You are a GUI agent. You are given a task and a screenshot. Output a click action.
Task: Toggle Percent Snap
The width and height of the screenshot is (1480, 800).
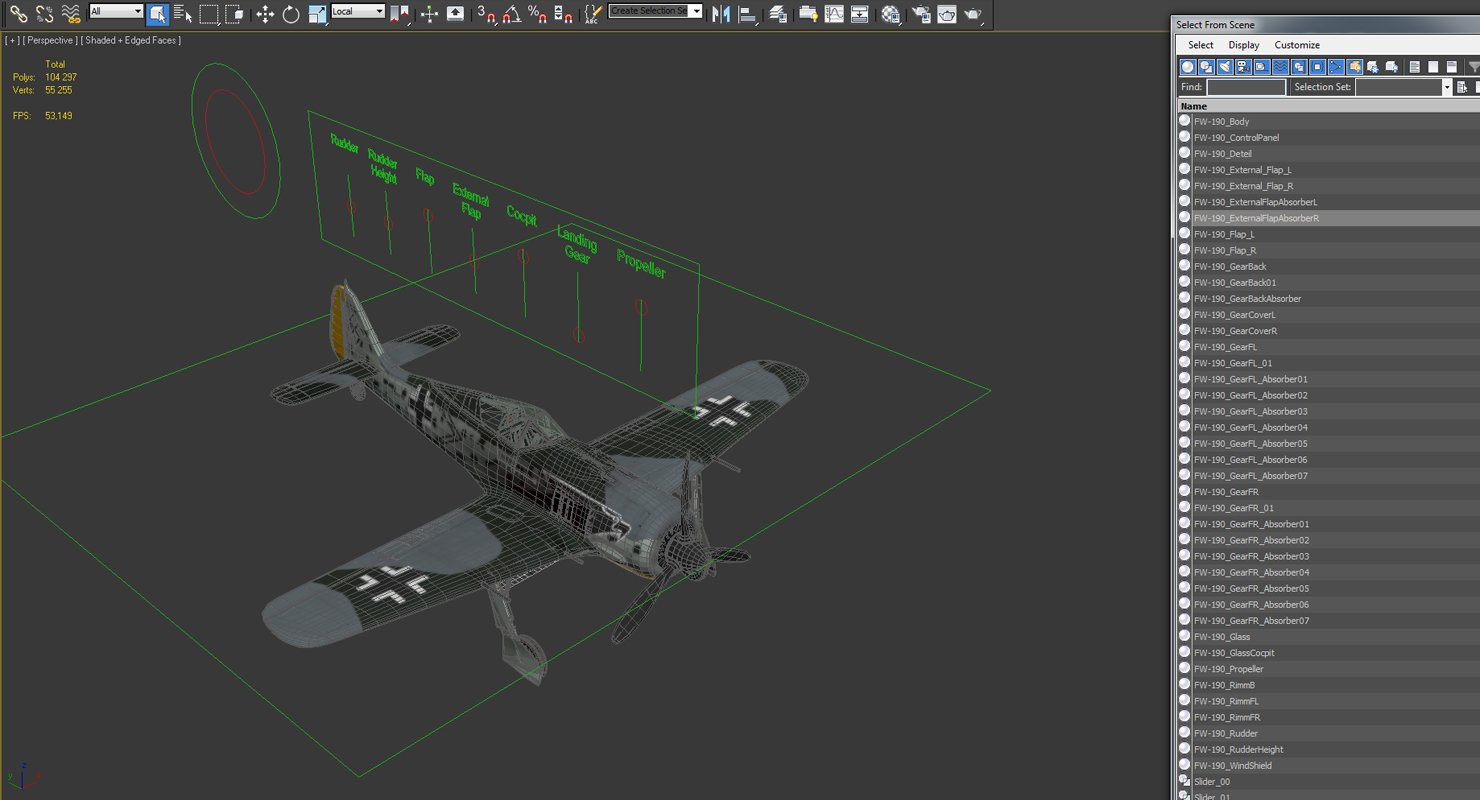[538, 14]
